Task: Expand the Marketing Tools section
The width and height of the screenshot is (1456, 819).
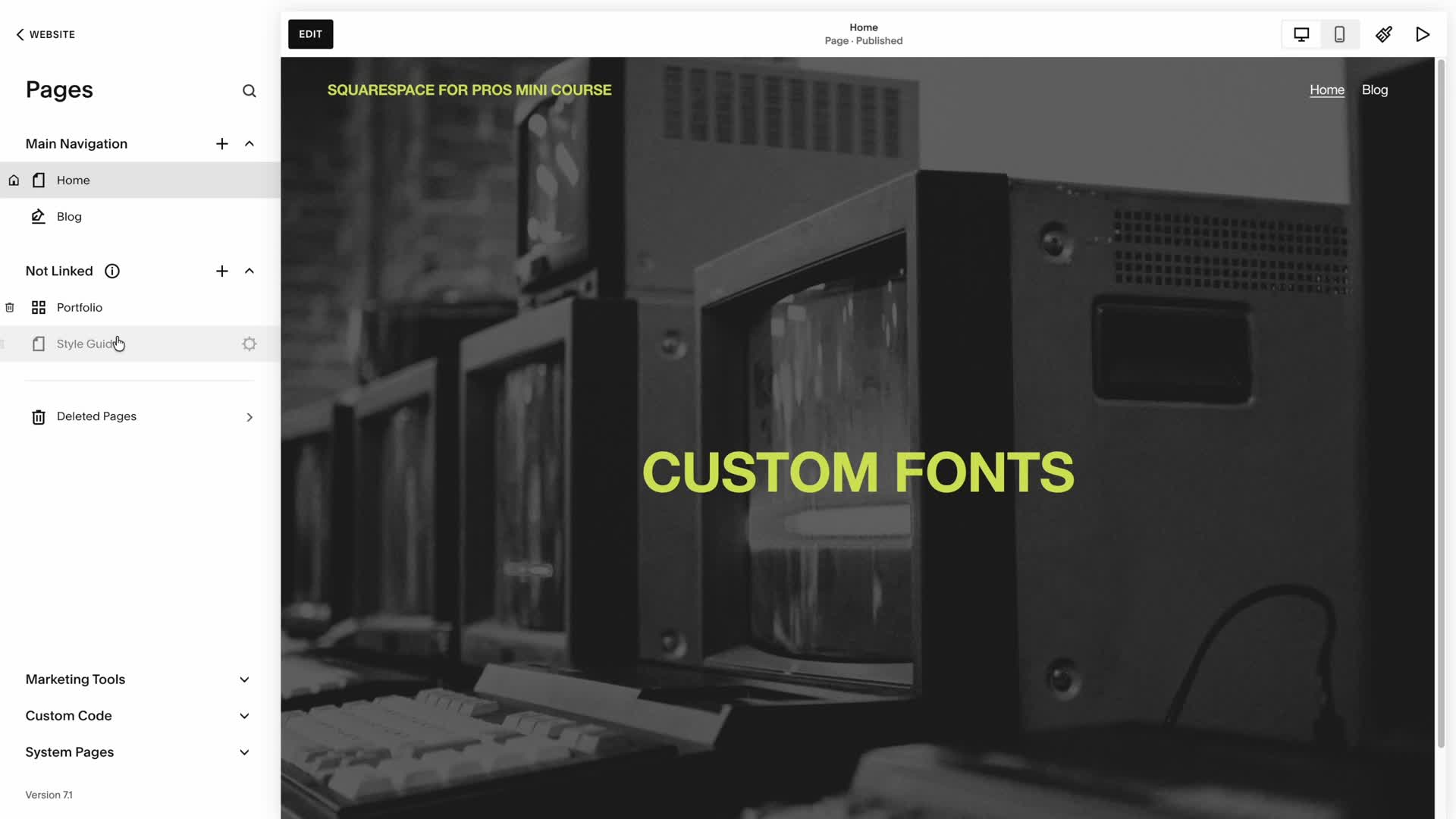Action: pyautogui.click(x=244, y=679)
